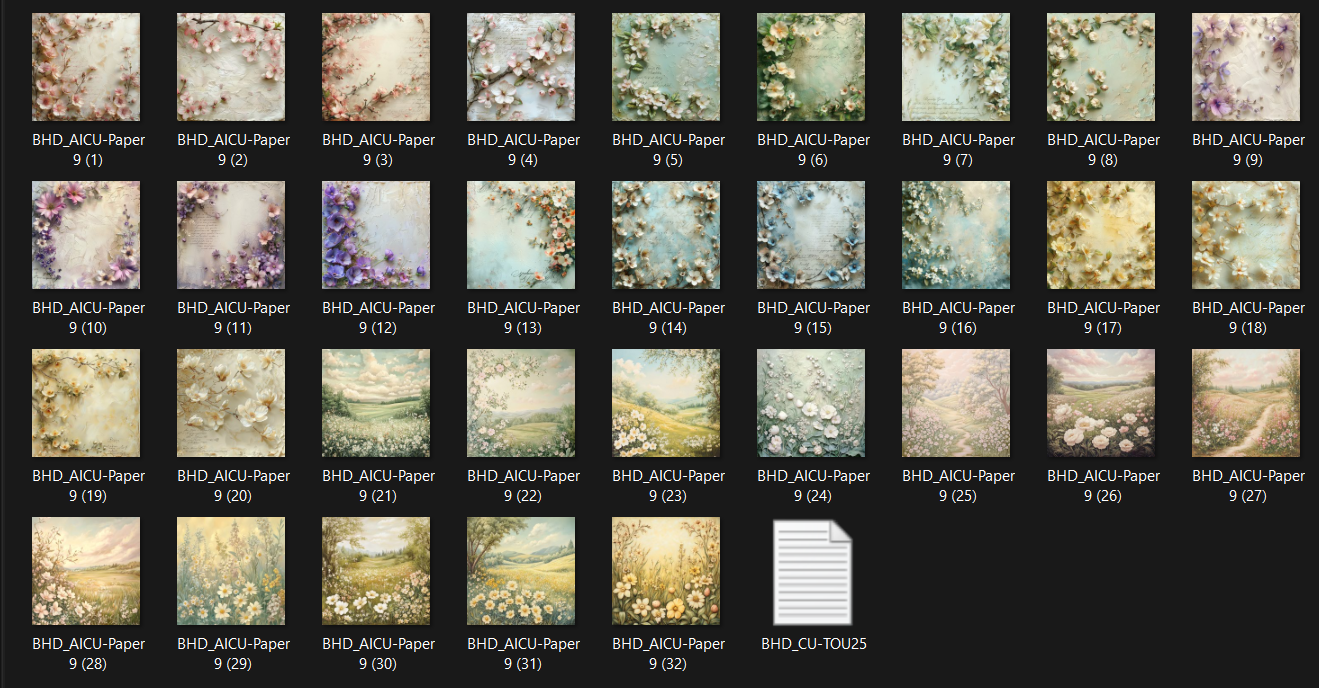
Task: Select thumbnail of BHD_AICU-Paper 9 (26)
Action: (x=1101, y=403)
